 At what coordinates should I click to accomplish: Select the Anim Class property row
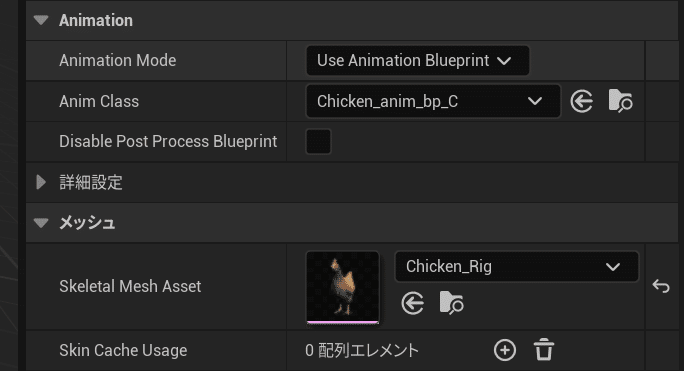pyautogui.click(x=335, y=101)
